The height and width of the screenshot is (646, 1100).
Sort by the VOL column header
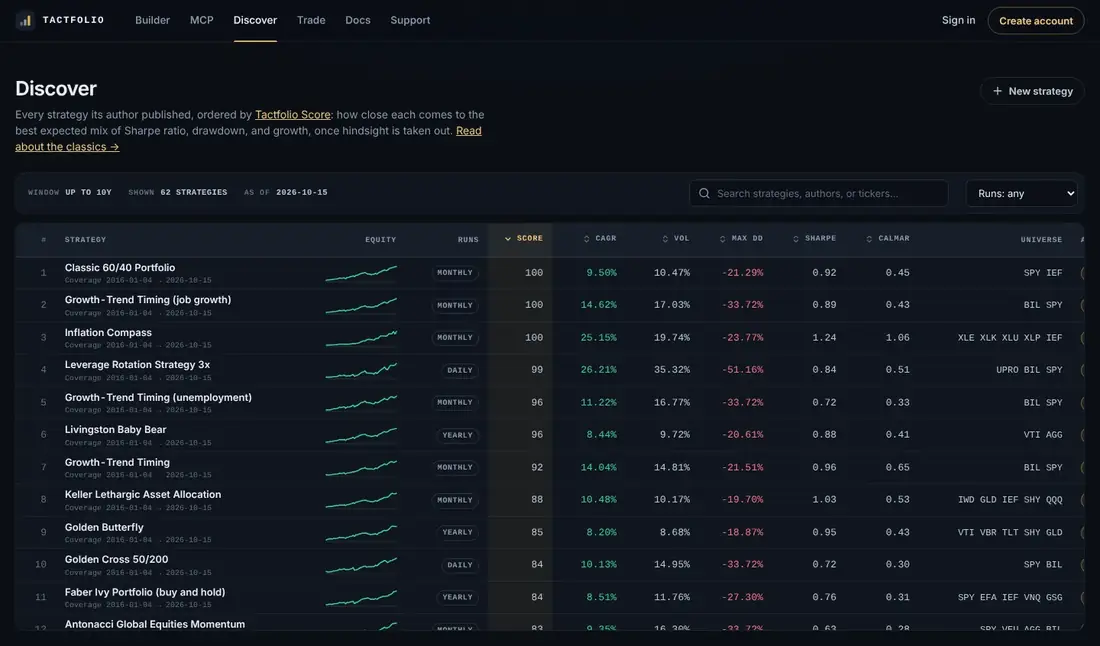[x=676, y=238]
